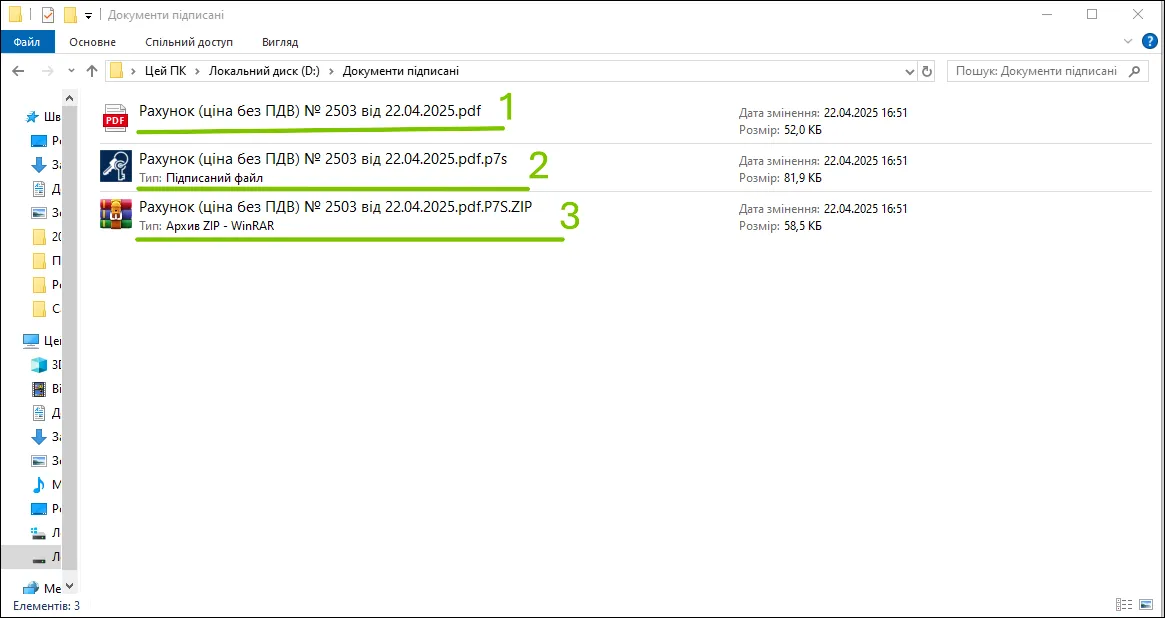Click the sidebar vertical scrollbar thumb

[x=70, y=336]
